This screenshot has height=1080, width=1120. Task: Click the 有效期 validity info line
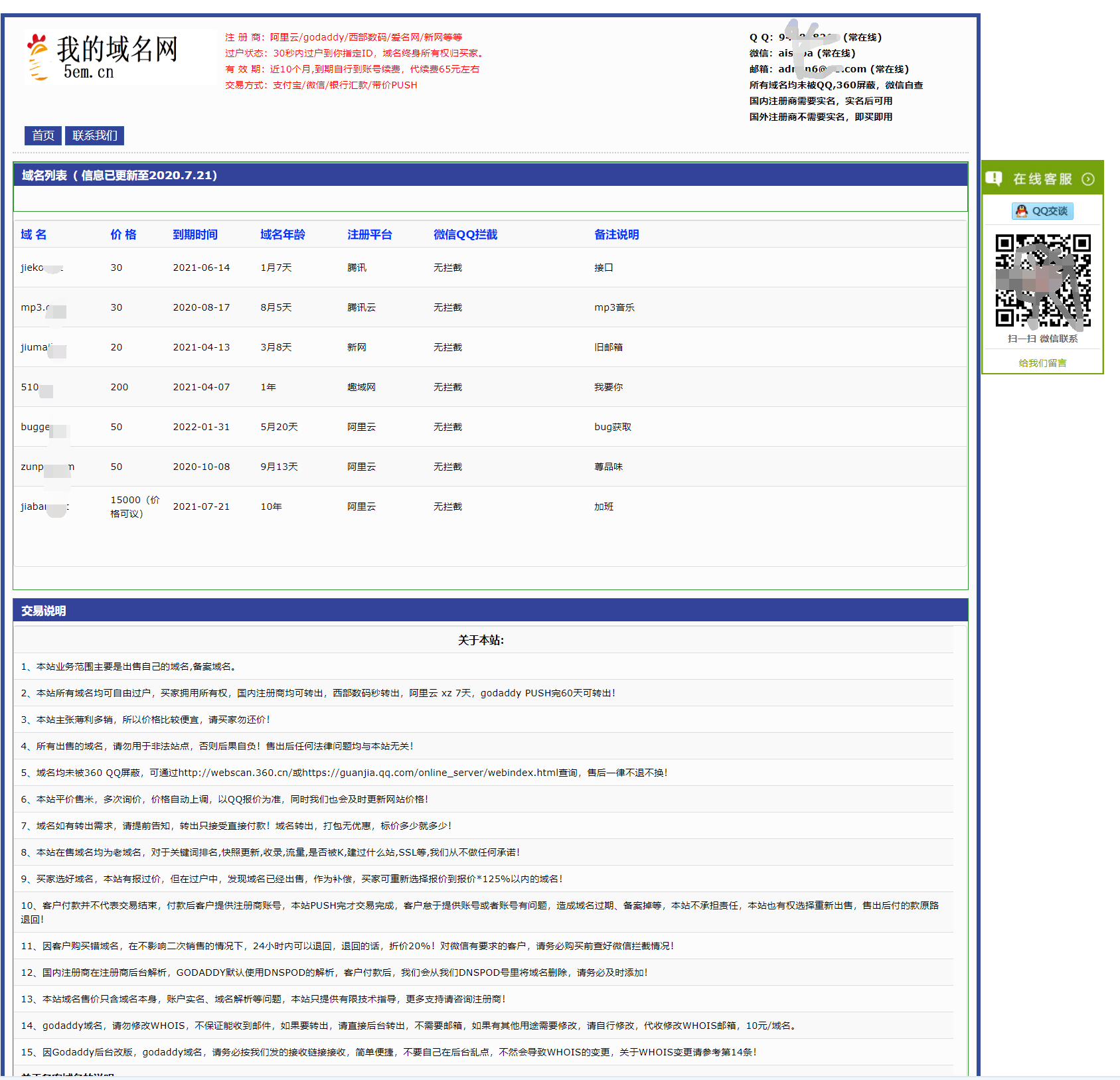pos(352,69)
